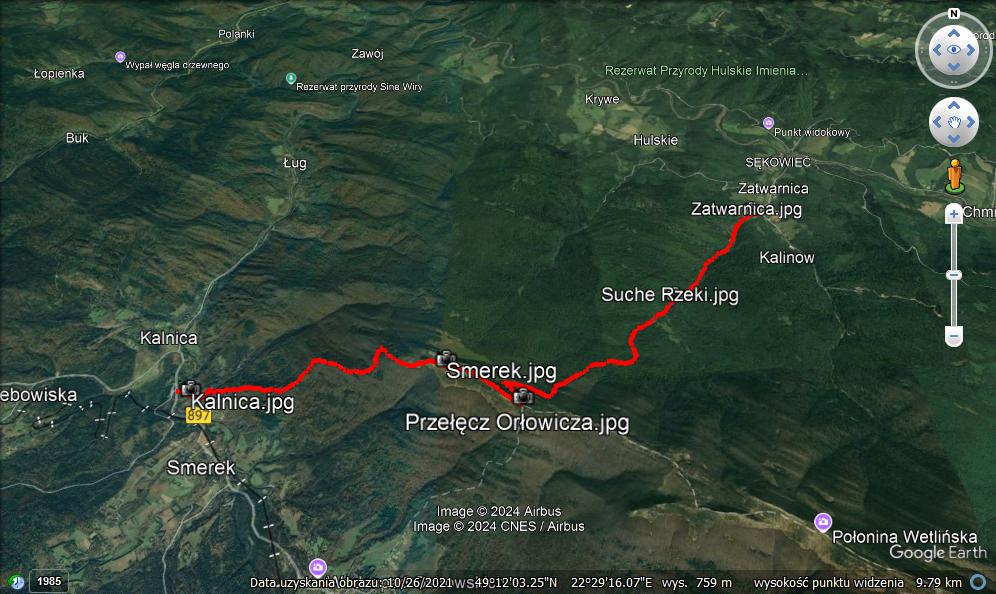Click the 1985 historical imagery year button
This screenshot has width=996, height=594.
(x=49, y=581)
